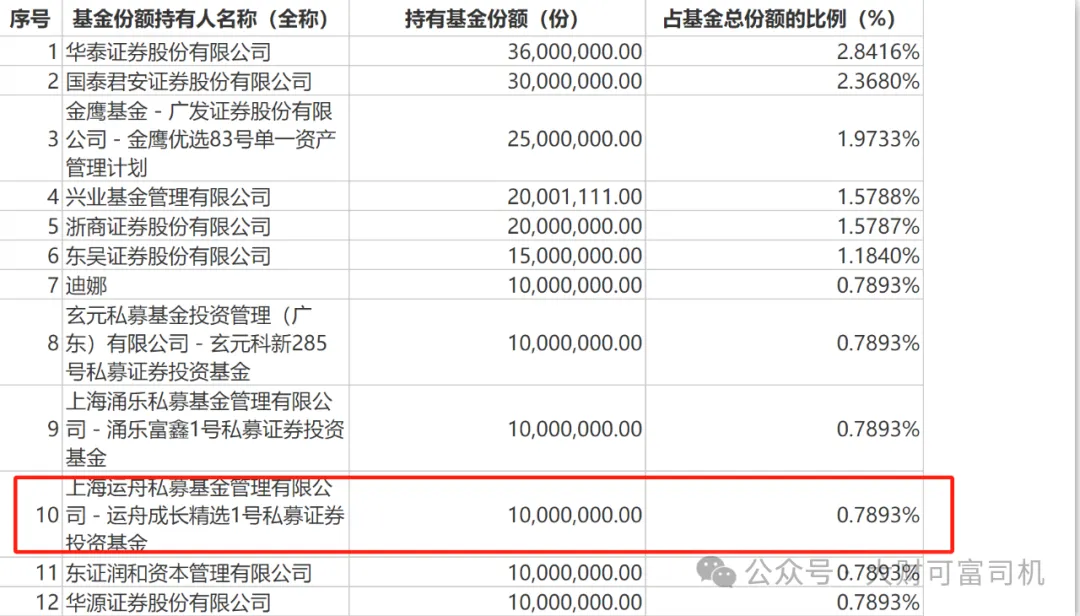Click the amount "30,000,000.00"
The width and height of the screenshot is (1080, 616).
click(574, 81)
